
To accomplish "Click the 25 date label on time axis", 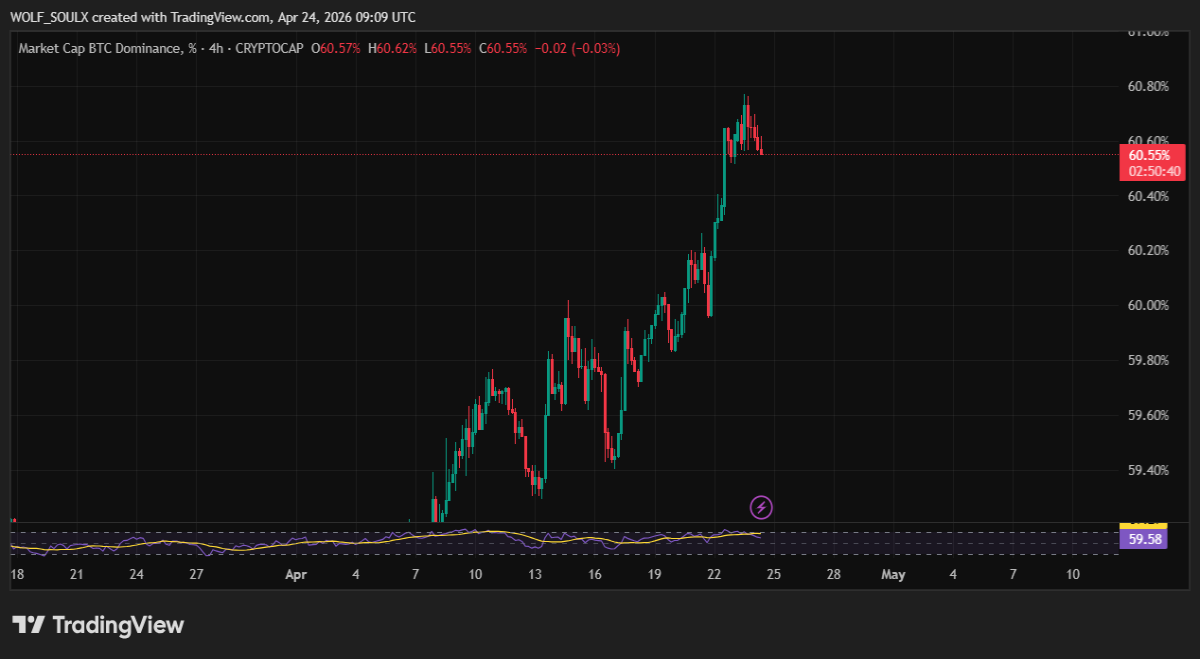I will pos(774,575).
